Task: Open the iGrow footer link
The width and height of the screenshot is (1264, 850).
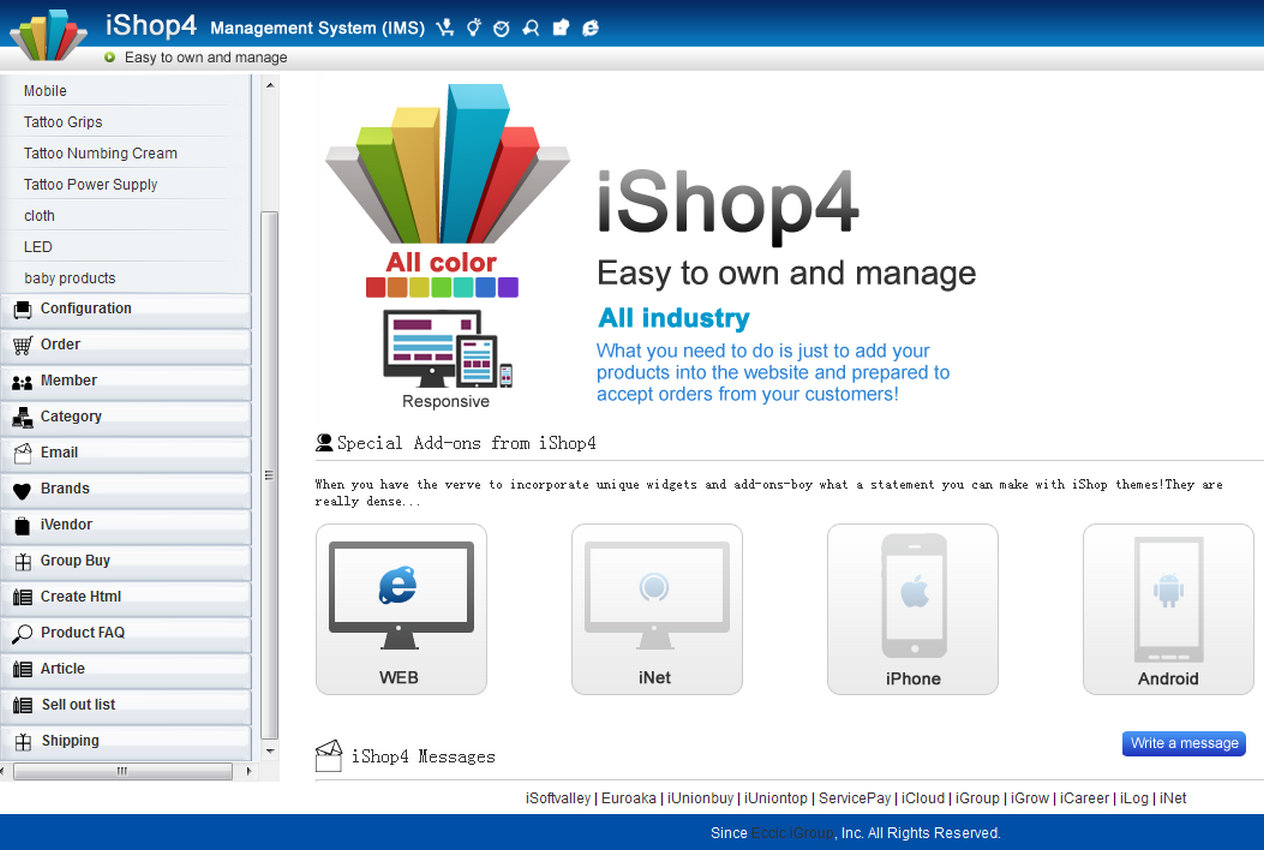Action: pos(1030,798)
